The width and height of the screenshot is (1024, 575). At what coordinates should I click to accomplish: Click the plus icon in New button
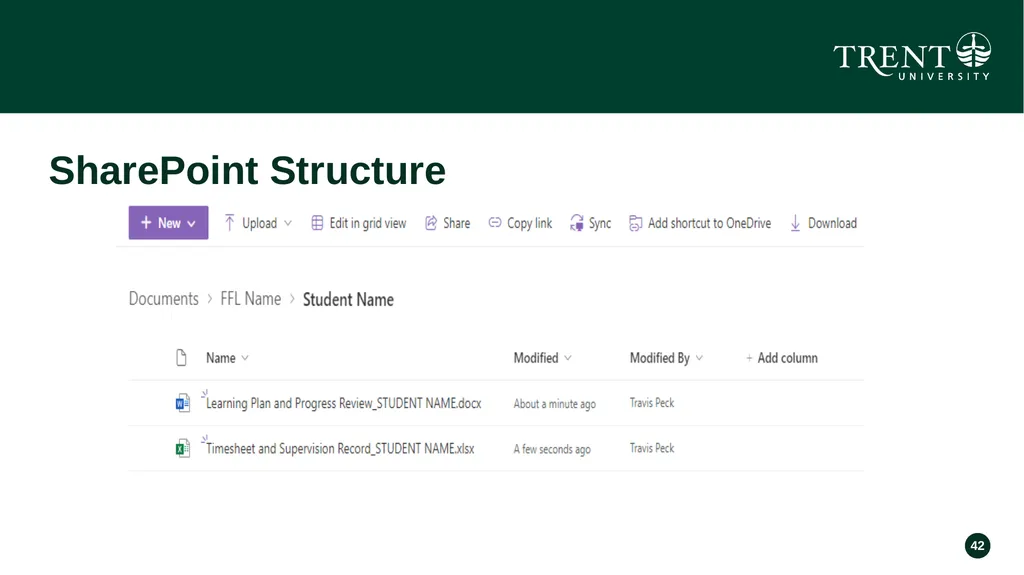[146, 223]
